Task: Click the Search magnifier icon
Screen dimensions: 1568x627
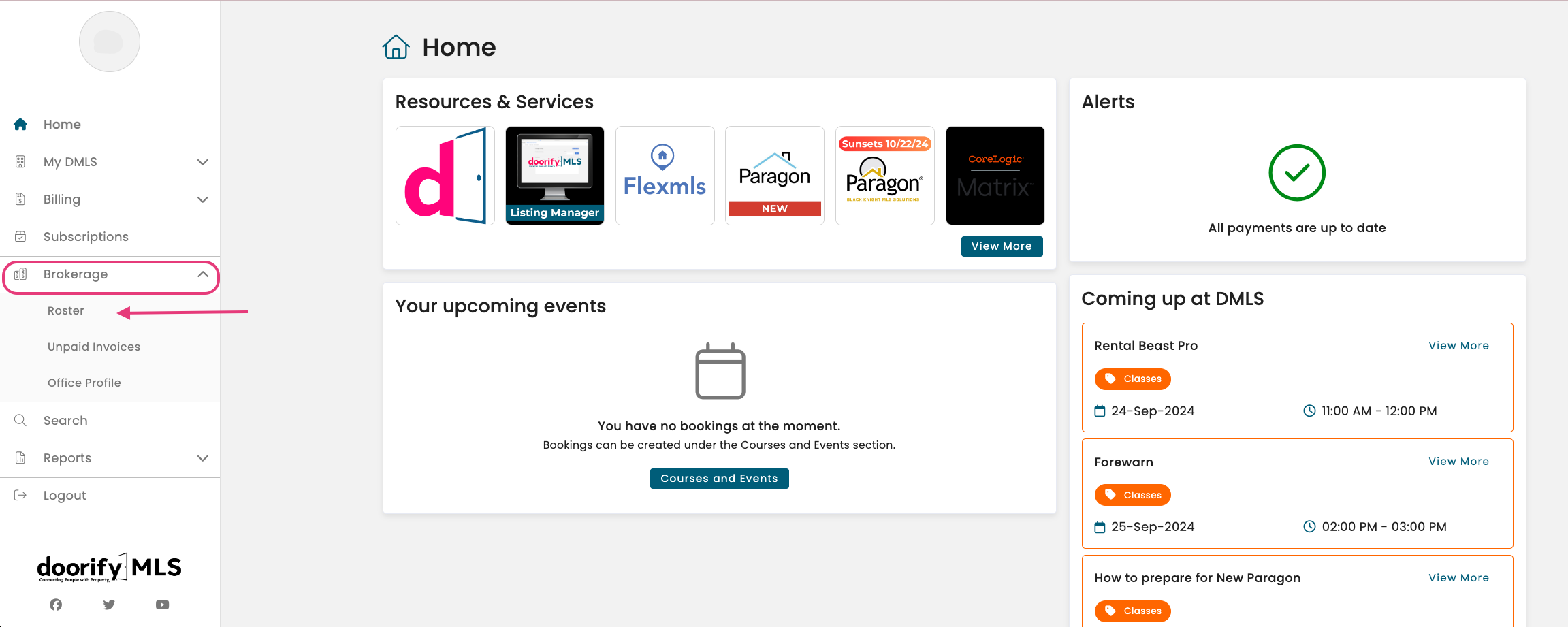Action: (x=20, y=420)
